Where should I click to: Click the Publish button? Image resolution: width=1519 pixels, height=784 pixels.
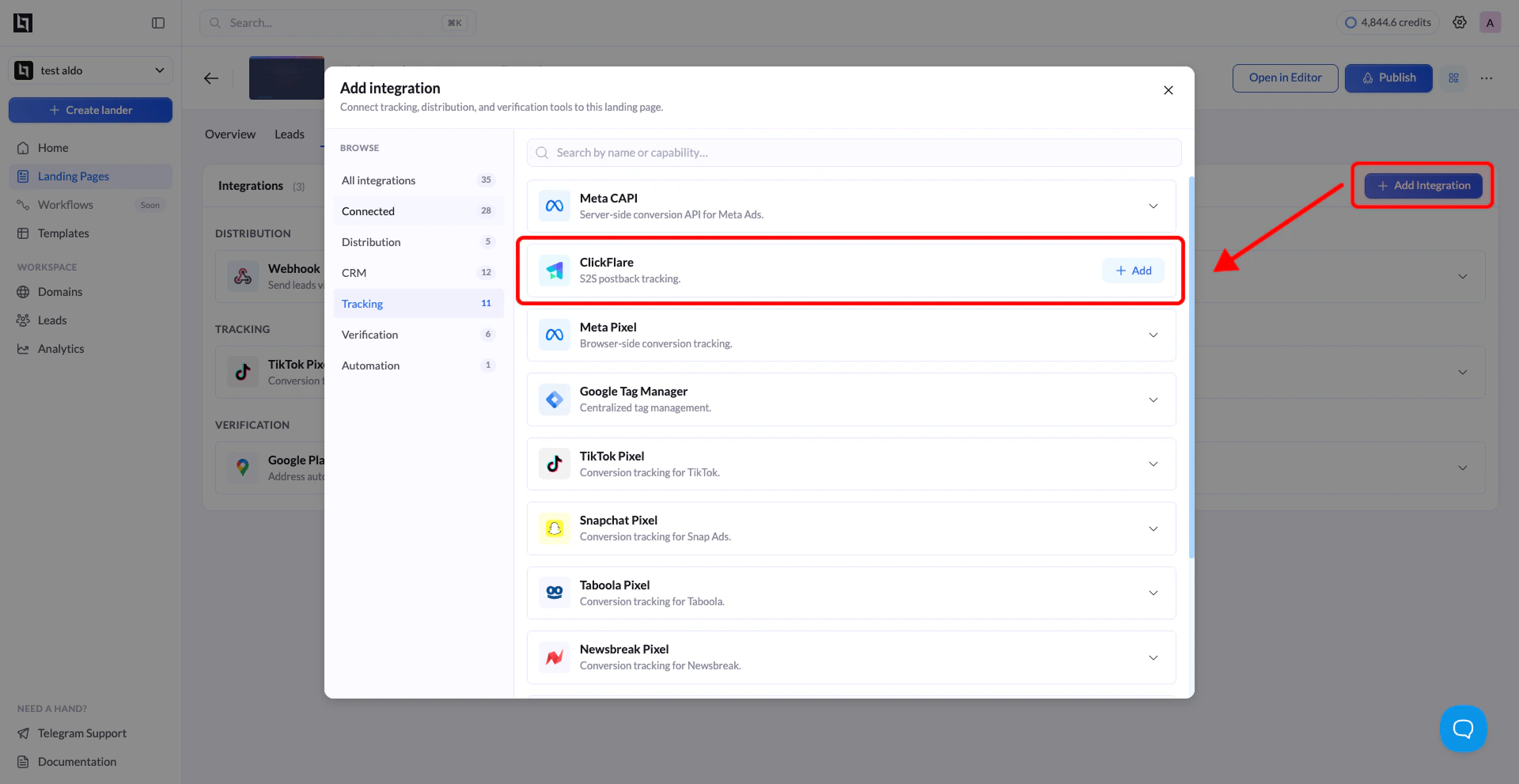tap(1388, 78)
